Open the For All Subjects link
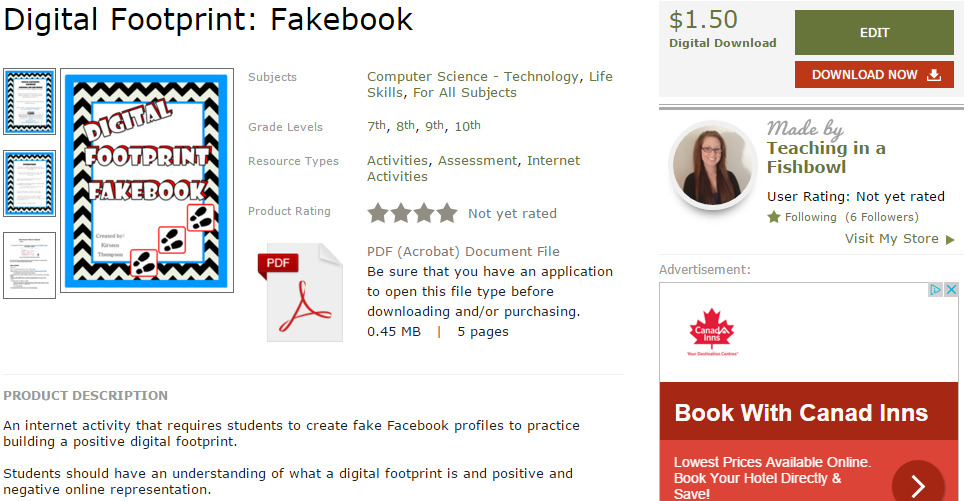 465,93
